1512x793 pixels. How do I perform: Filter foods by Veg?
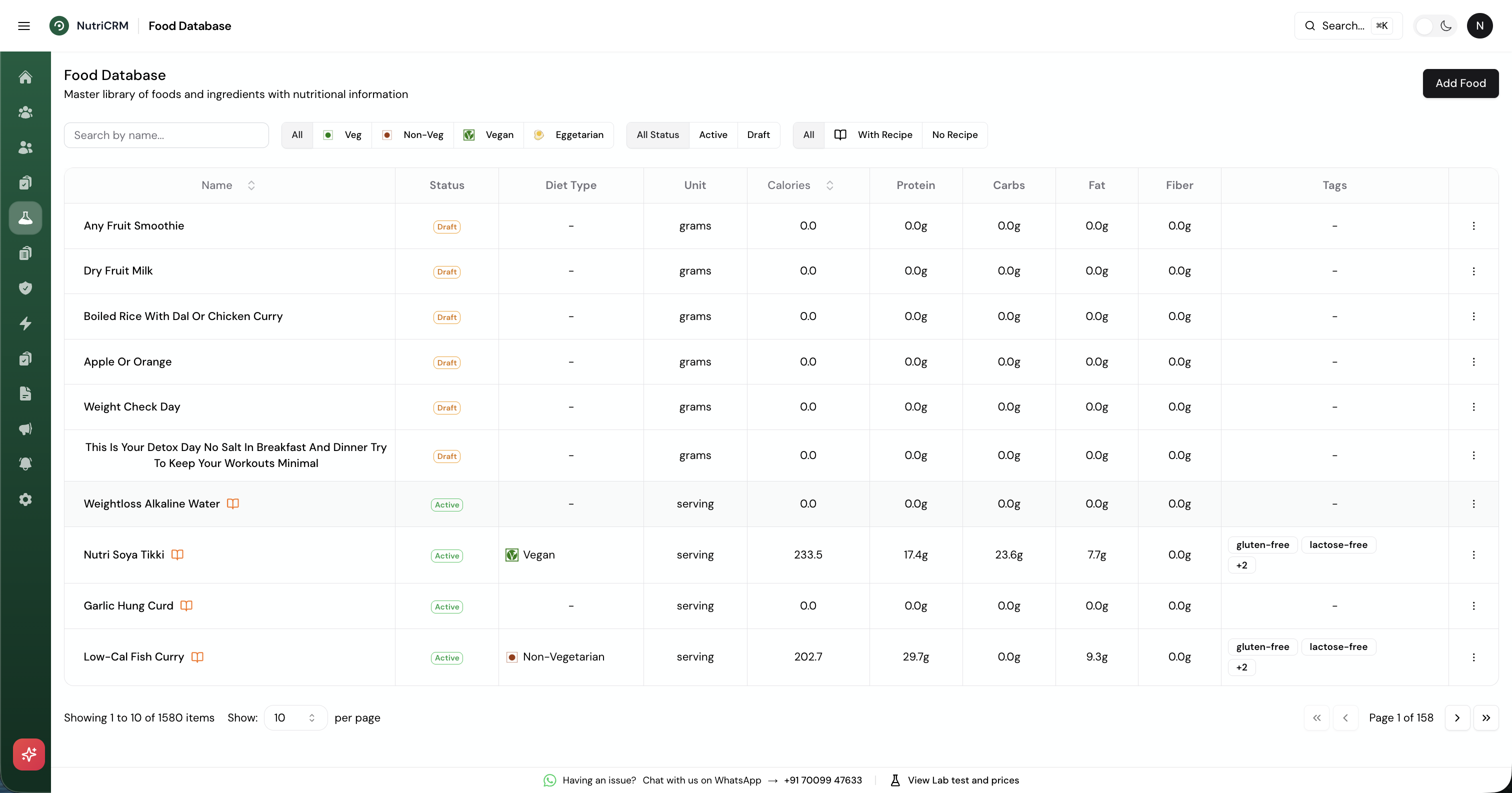coord(343,135)
